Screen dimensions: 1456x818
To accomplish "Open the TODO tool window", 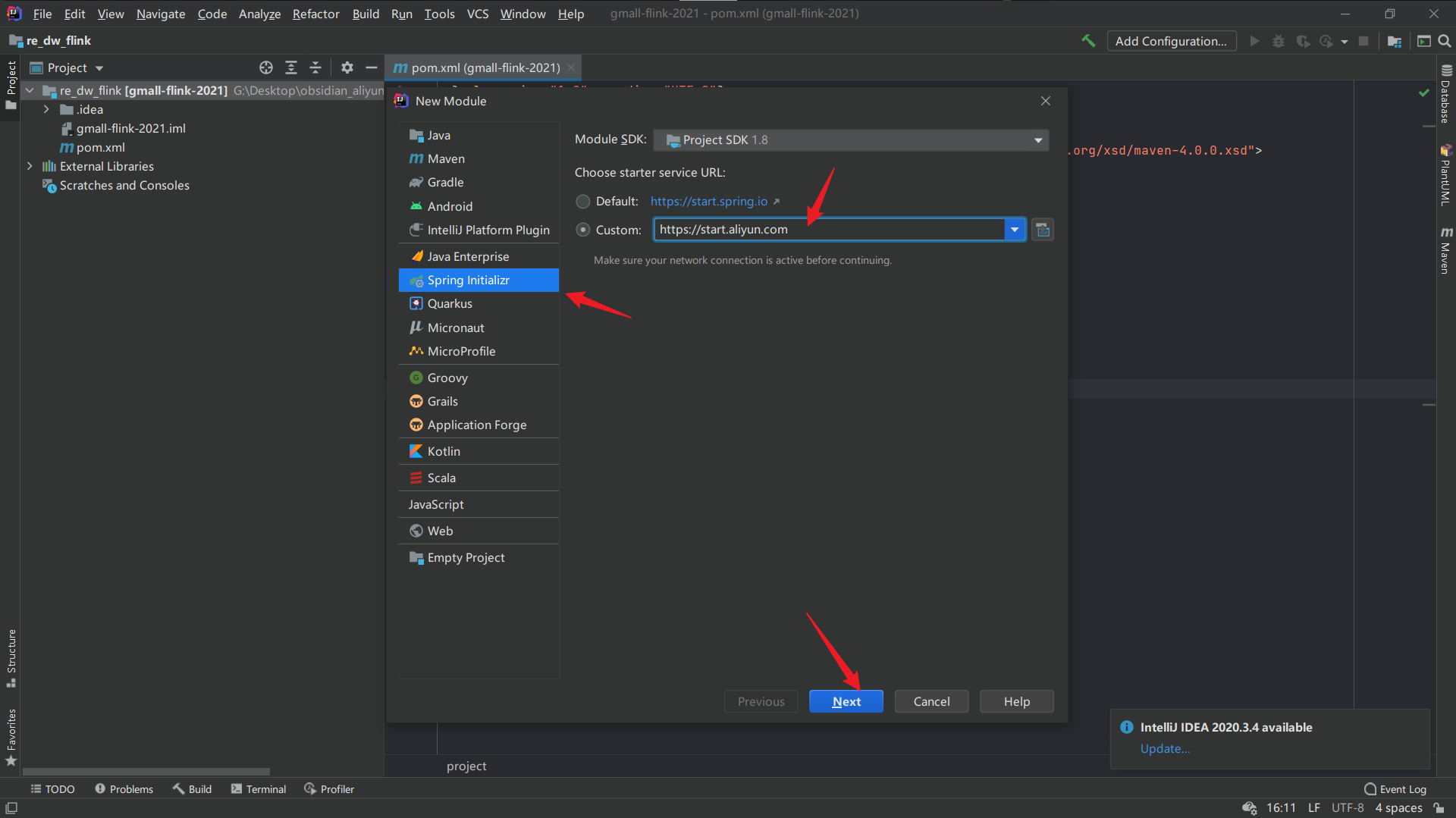I will [52, 789].
